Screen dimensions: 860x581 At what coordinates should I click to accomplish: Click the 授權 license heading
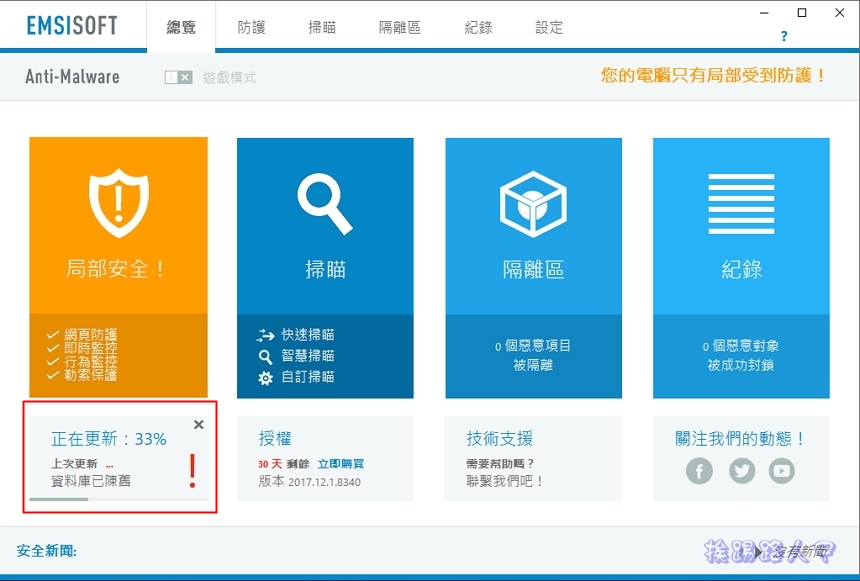tap(275, 439)
